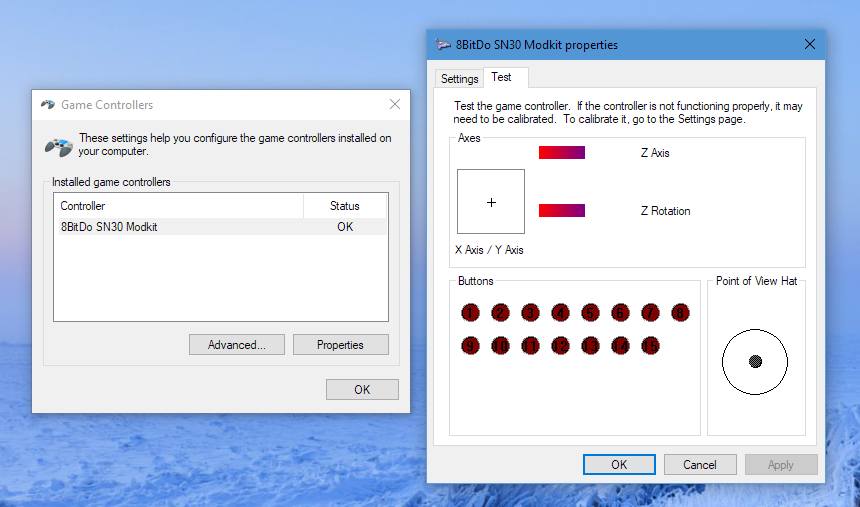Click button 6 indicator in Buttons group
Viewport: 860px width, 507px height.
click(620, 313)
